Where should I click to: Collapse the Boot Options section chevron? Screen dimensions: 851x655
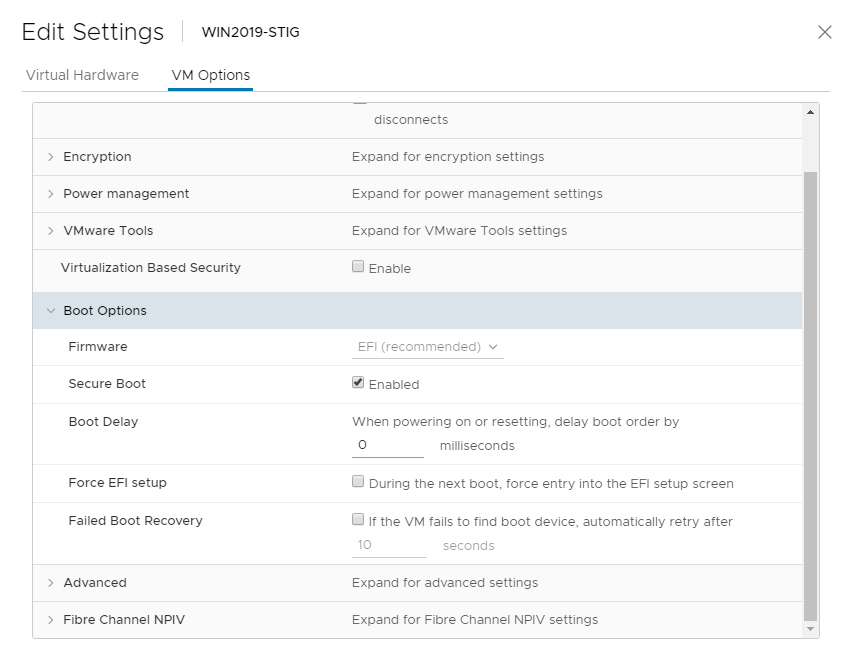[50, 311]
